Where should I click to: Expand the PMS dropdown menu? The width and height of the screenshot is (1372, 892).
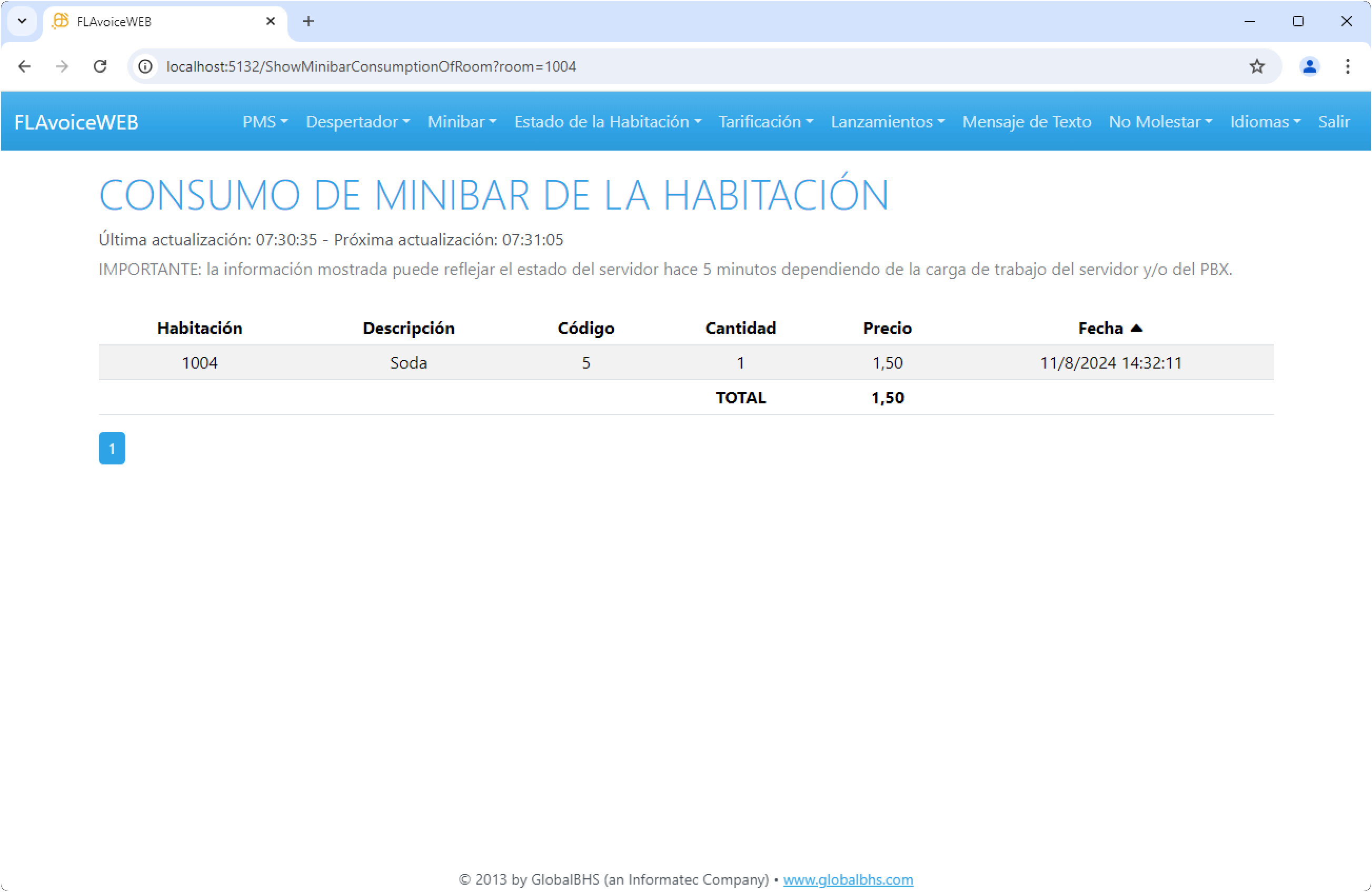pyautogui.click(x=265, y=122)
